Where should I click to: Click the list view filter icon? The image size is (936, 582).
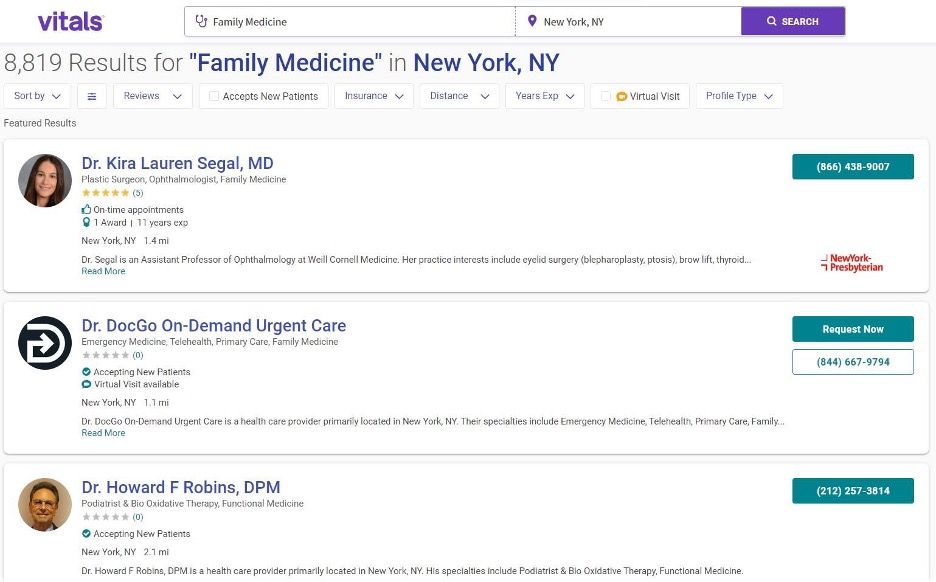click(x=92, y=96)
